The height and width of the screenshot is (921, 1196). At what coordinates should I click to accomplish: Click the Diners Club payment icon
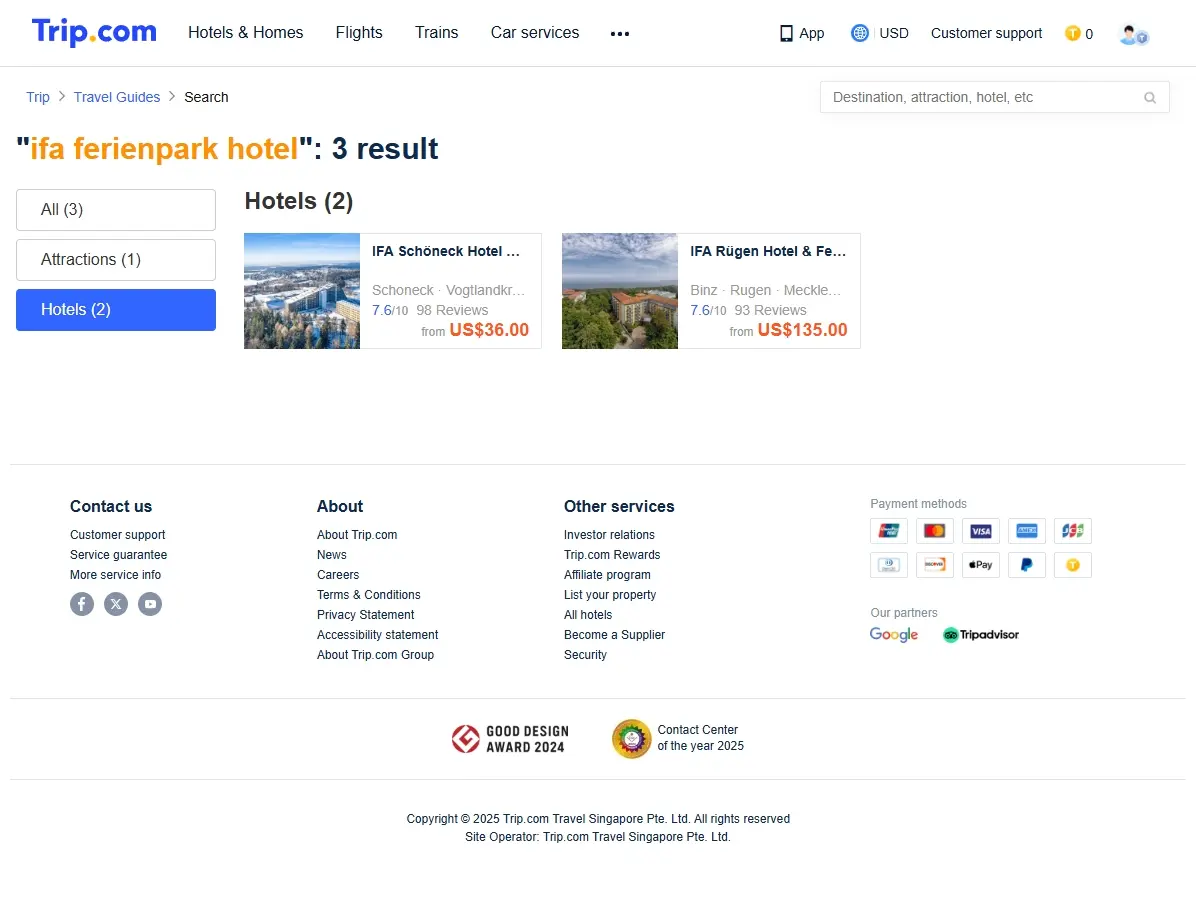pos(889,565)
